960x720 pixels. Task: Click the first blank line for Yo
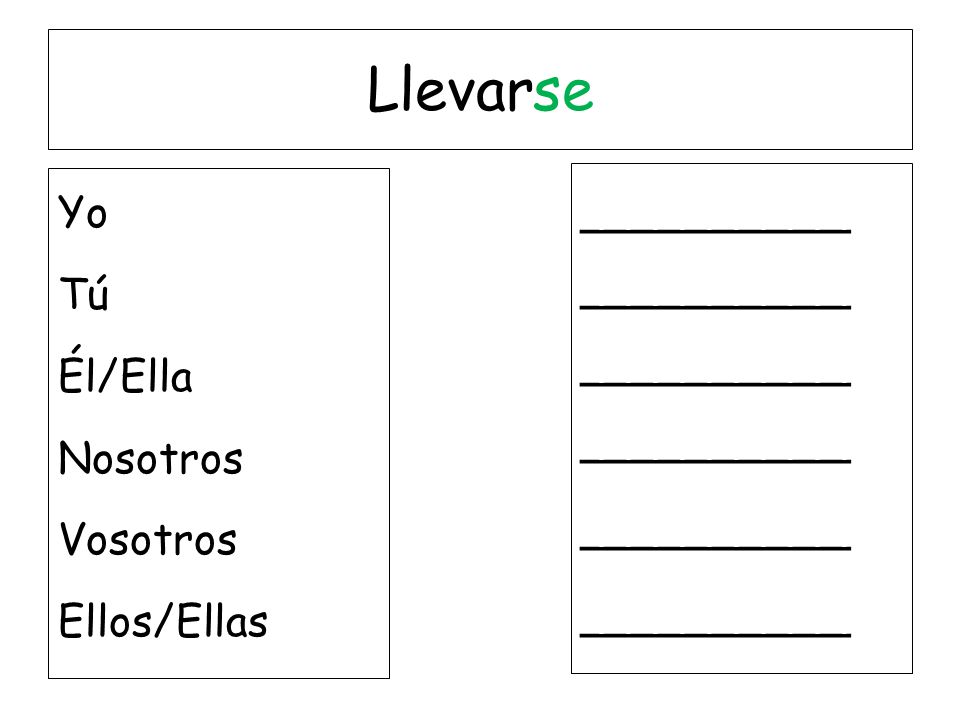click(715, 231)
